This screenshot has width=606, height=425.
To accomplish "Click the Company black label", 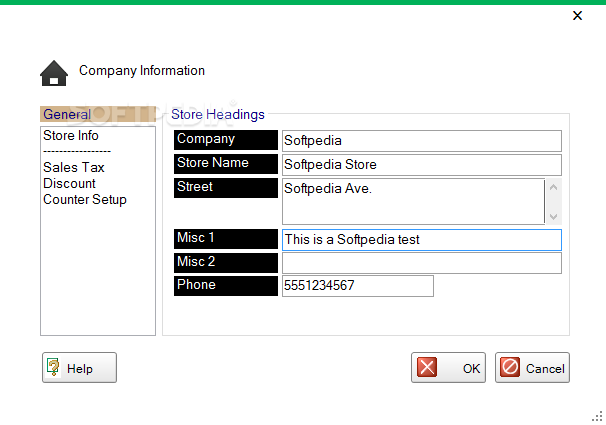I will (226, 140).
